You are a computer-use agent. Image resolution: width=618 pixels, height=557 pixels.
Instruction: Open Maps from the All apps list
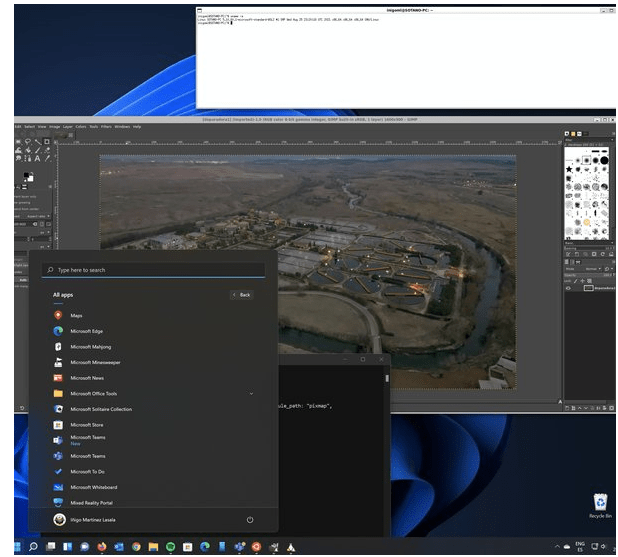point(76,315)
